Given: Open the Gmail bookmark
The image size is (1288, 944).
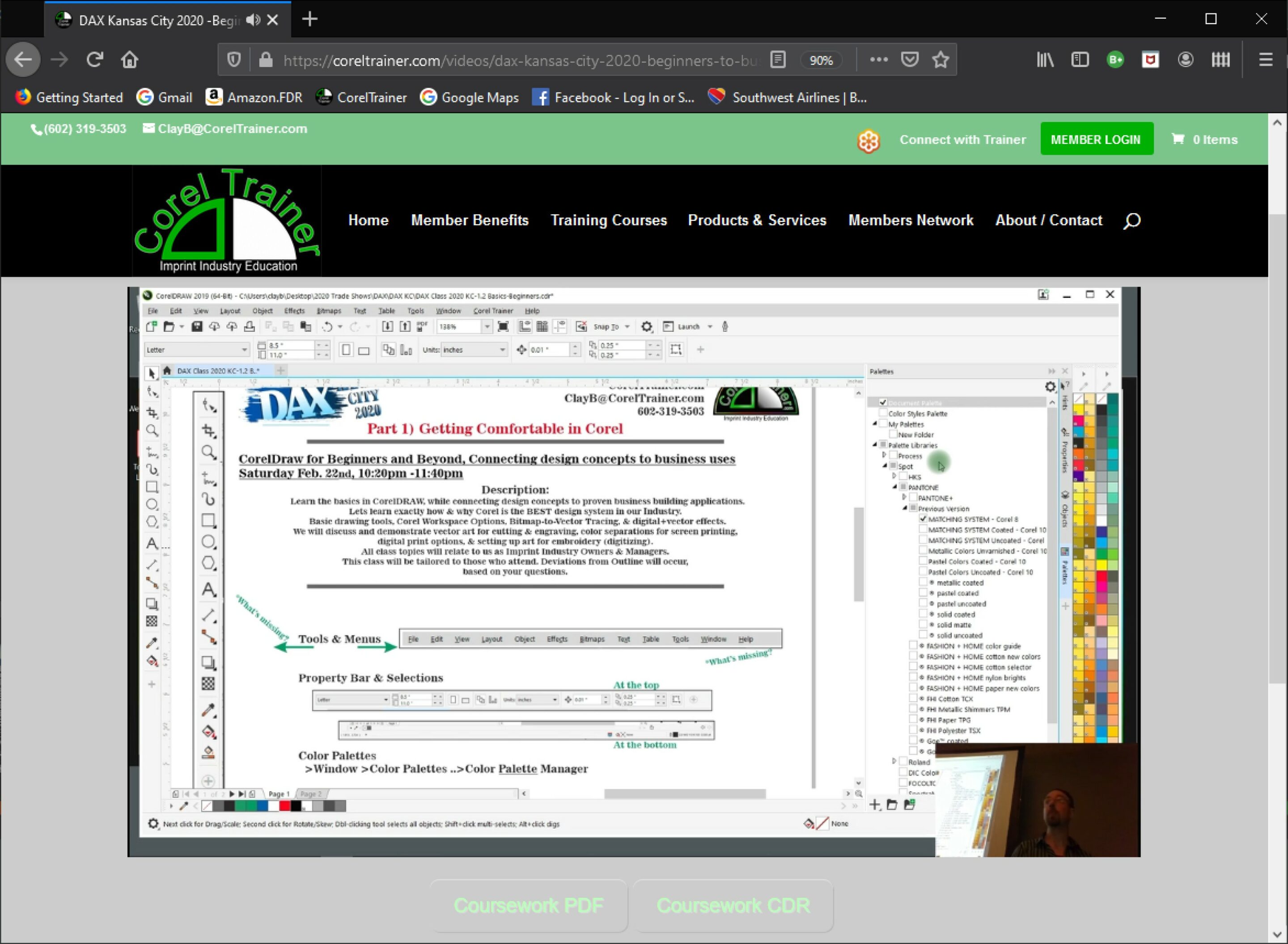Looking at the screenshot, I should coord(165,97).
